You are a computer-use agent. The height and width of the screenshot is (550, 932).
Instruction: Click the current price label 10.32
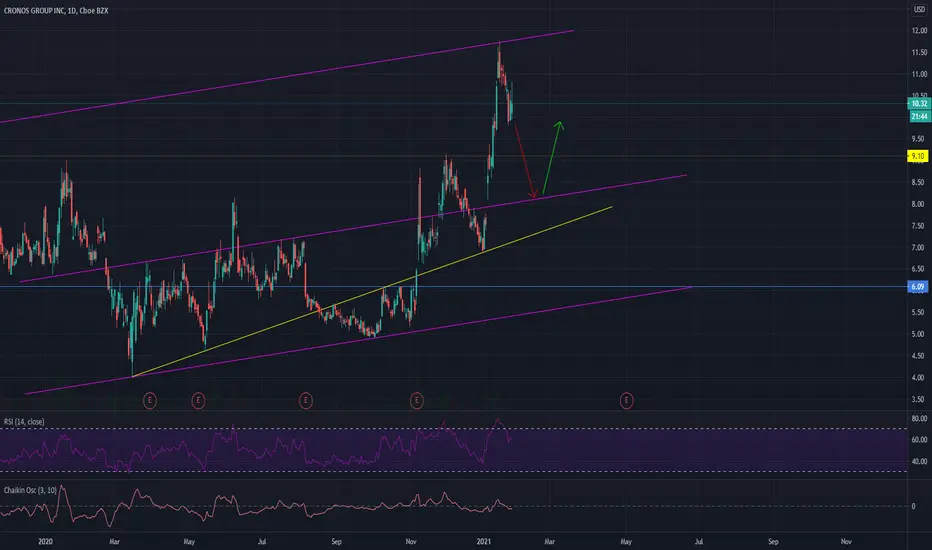coord(919,103)
